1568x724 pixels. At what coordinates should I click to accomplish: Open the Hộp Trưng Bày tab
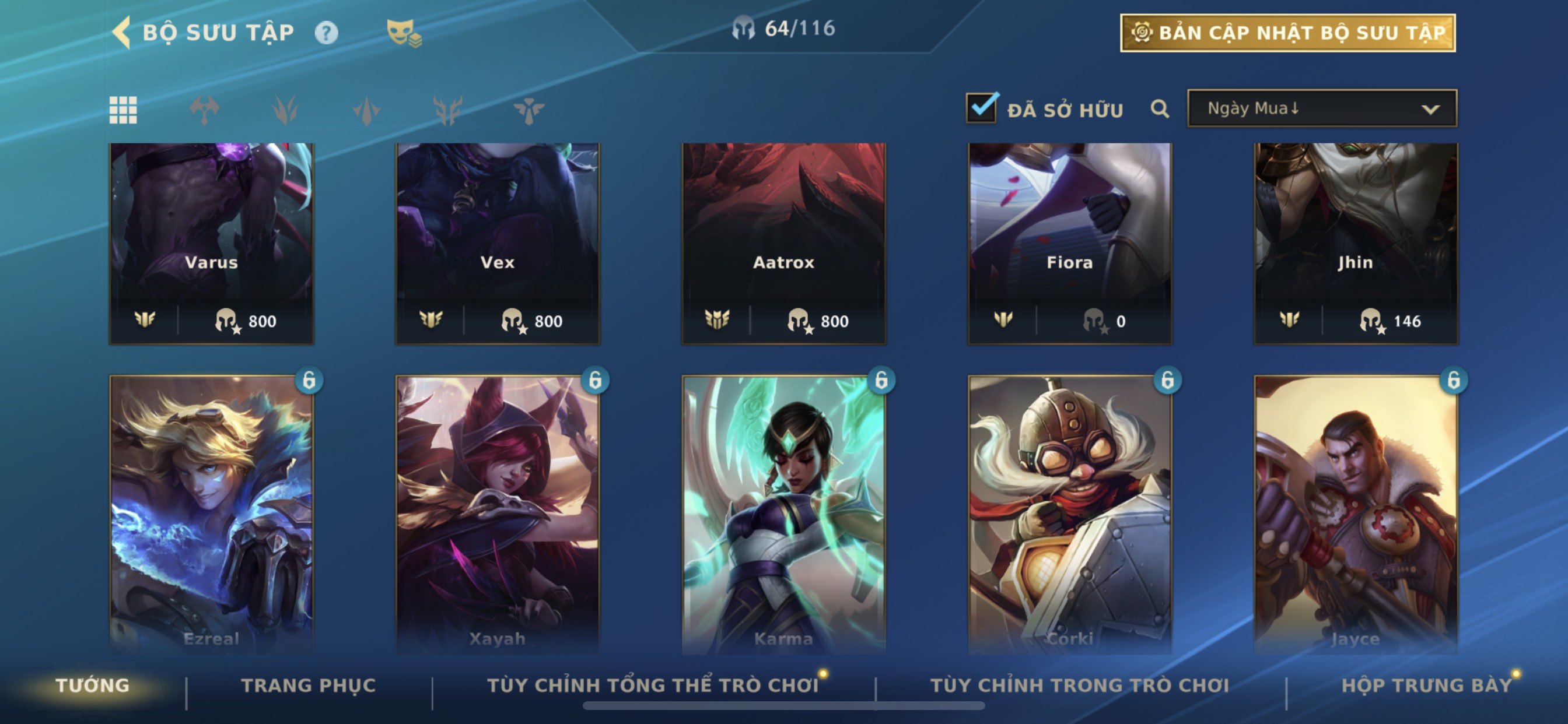click(1427, 685)
